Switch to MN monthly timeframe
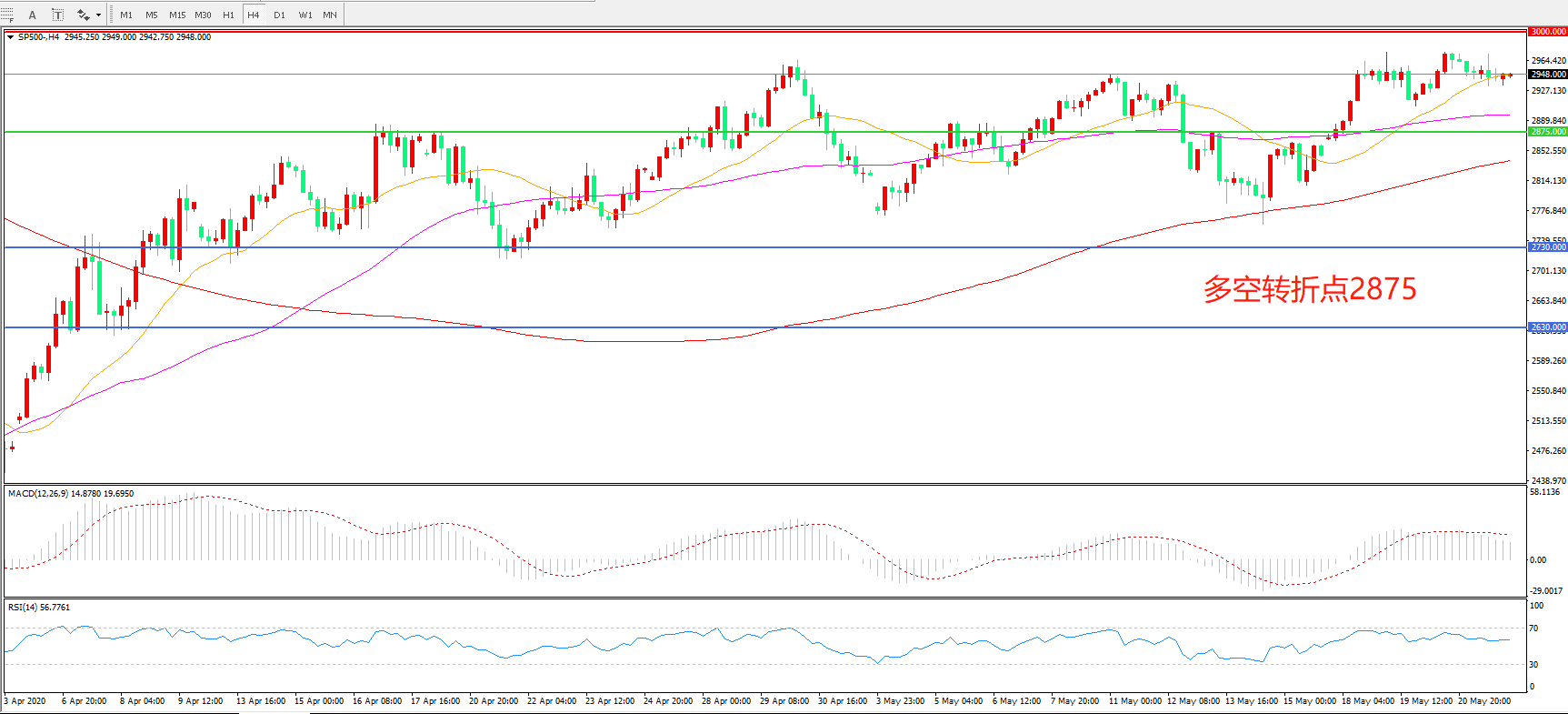 [330, 15]
